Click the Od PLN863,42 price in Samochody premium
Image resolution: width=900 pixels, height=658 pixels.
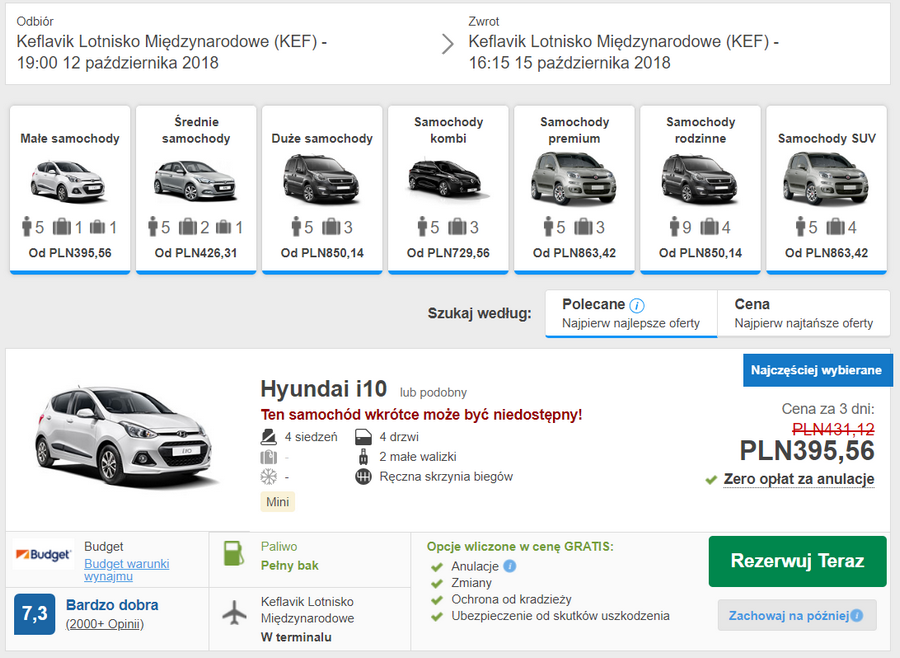[574, 253]
